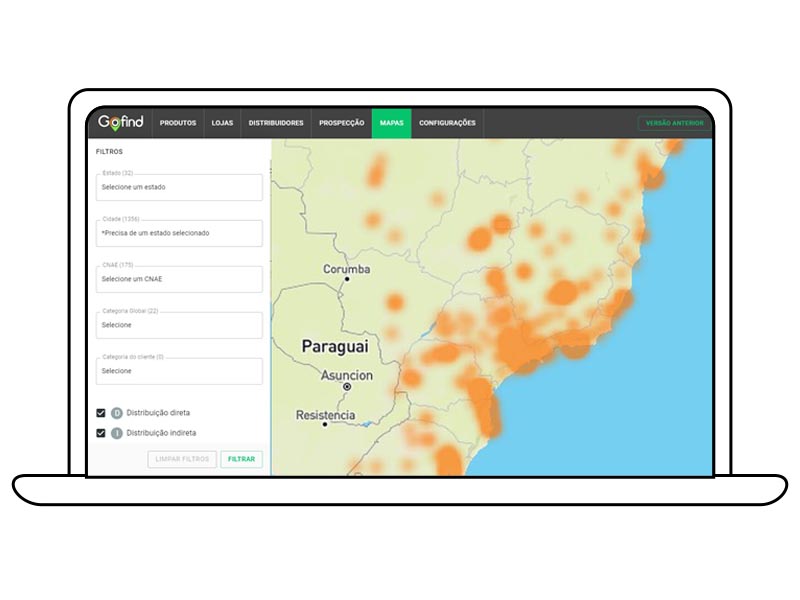Click the Gofind logo
This screenshot has width=800, height=600.
tap(121, 122)
